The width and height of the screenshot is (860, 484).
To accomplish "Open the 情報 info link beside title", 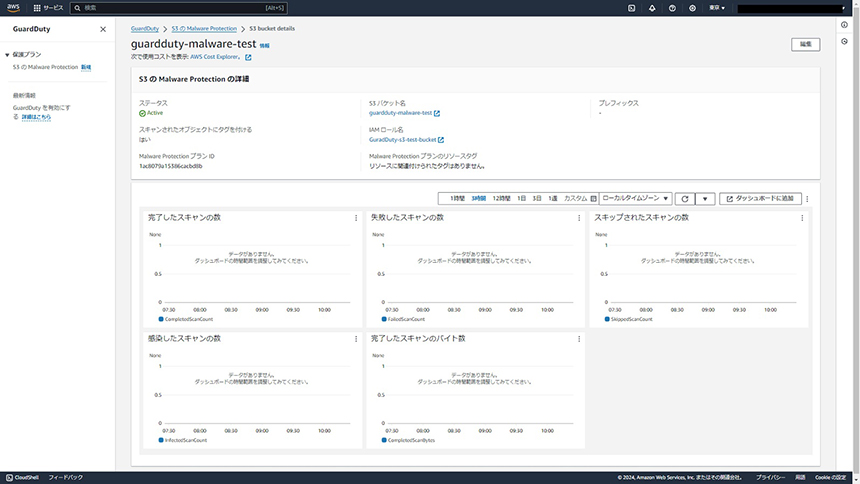I will click(264, 46).
